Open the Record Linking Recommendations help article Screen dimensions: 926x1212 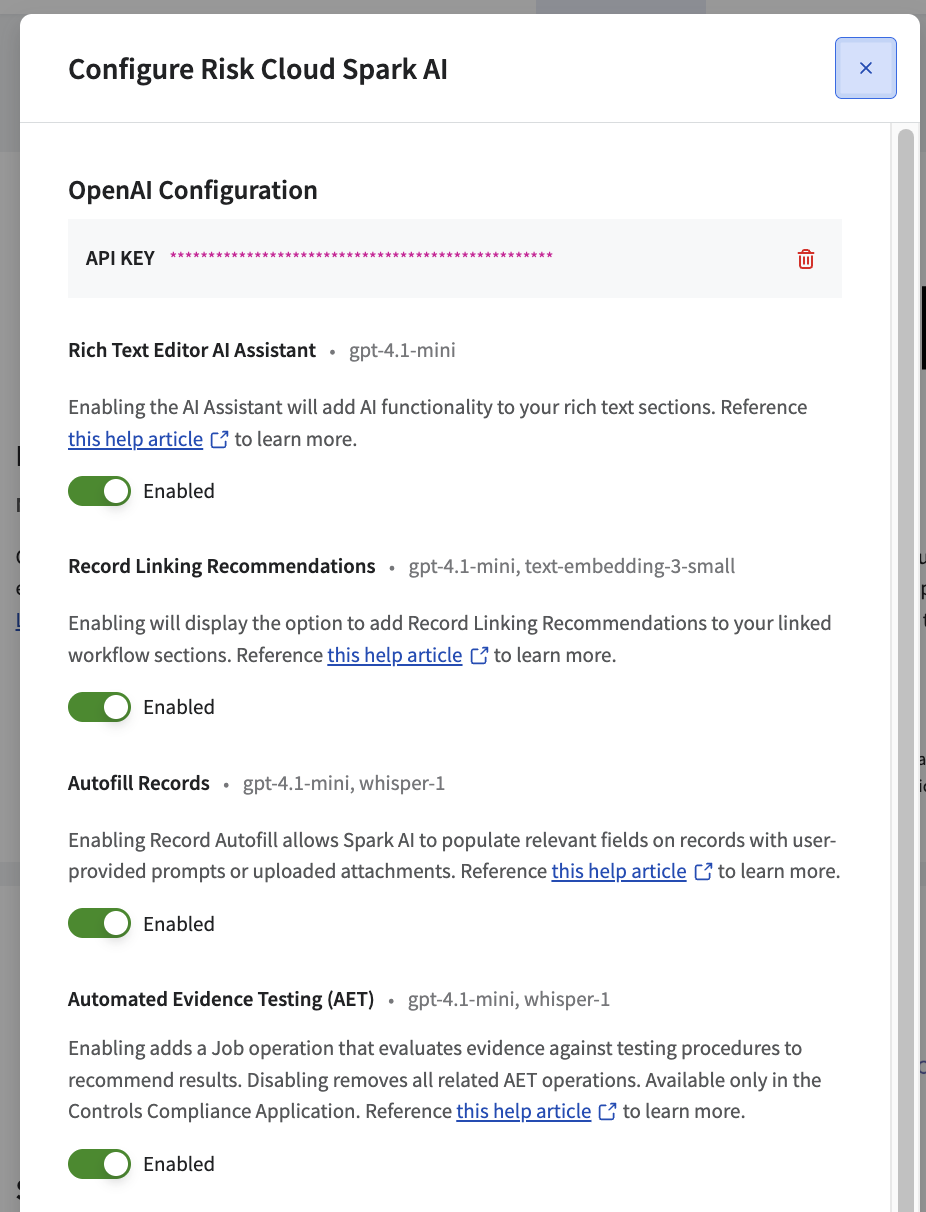click(x=395, y=656)
